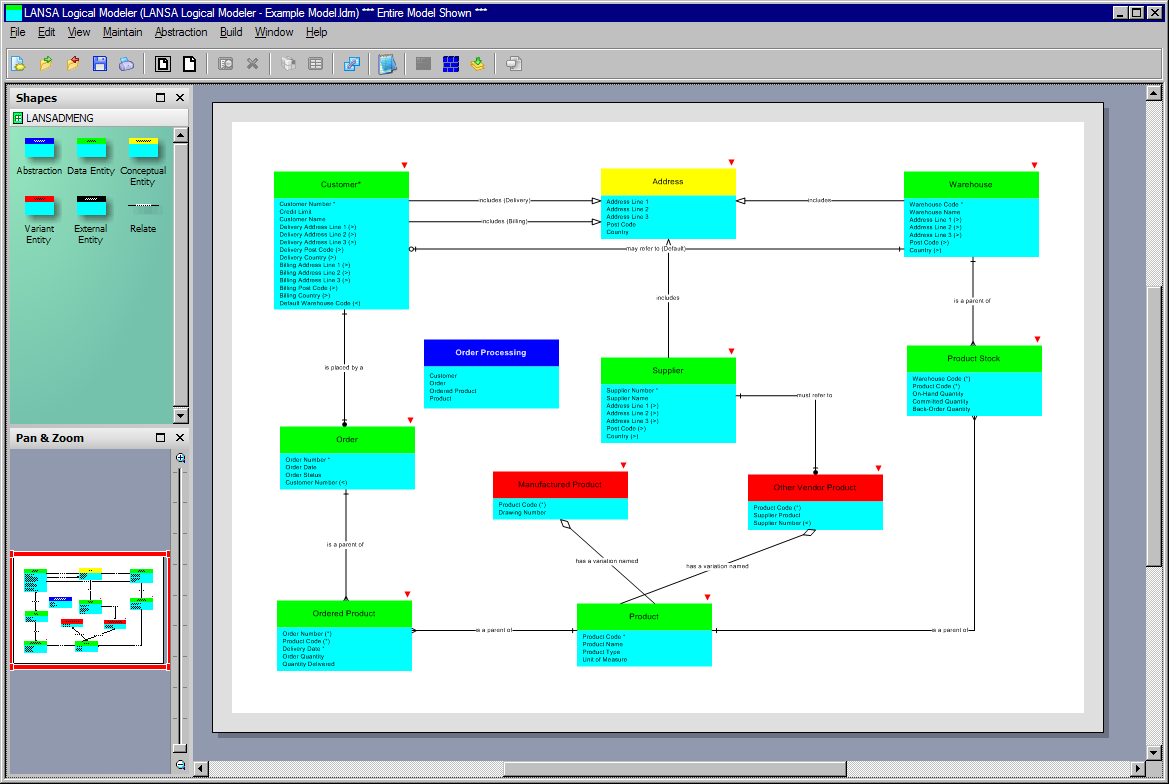Image resolution: width=1169 pixels, height=784 pixels.
Task: Select the Data Entity shape
Action: point(91,157)
